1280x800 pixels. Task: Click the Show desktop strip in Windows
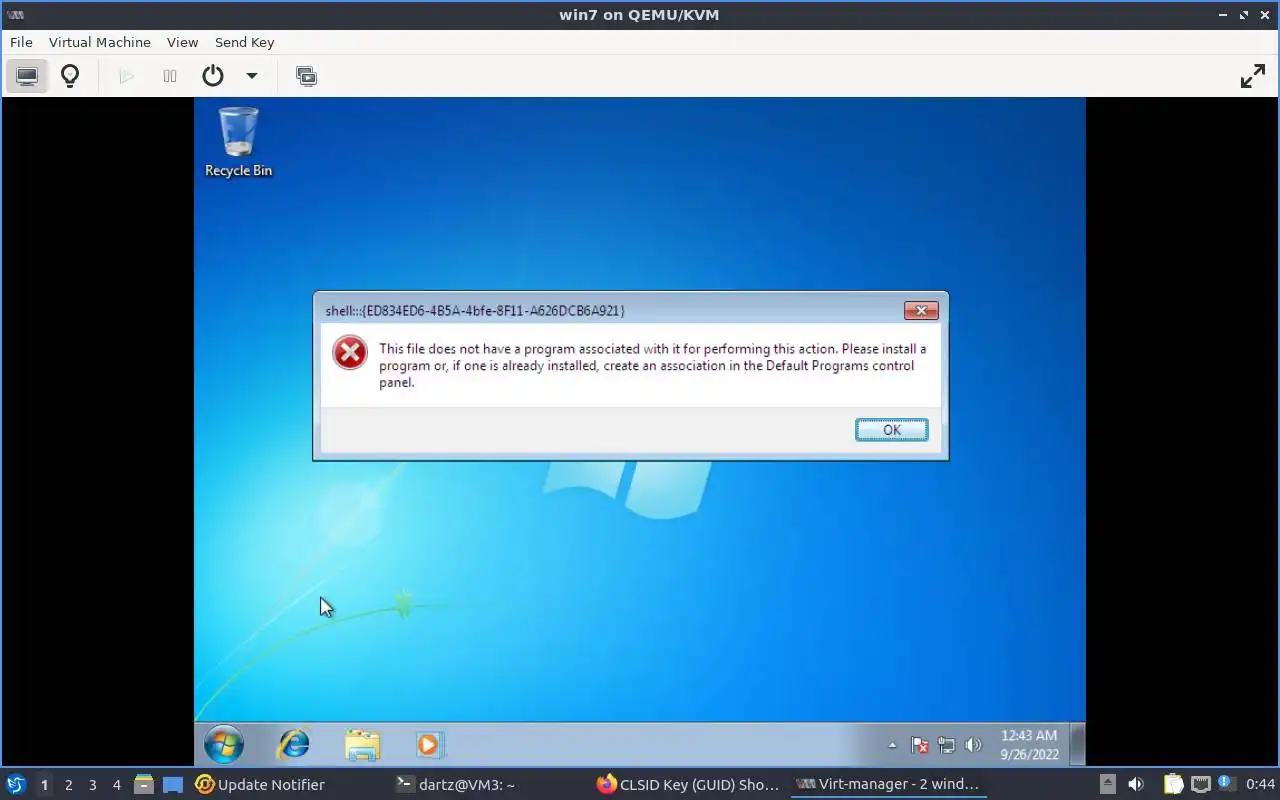[1078, 745]
